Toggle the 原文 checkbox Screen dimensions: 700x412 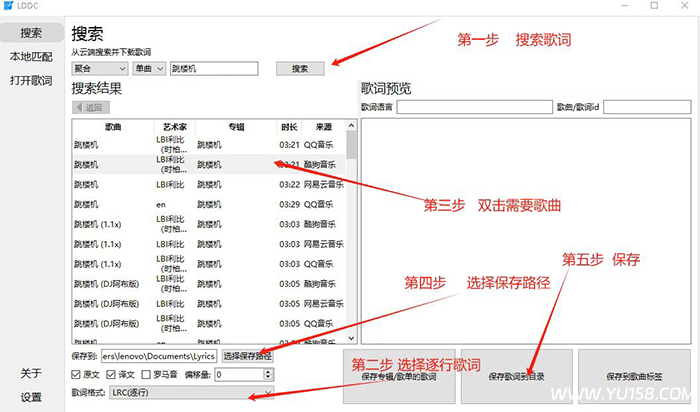pyautogui.click(x=77, y=374)
